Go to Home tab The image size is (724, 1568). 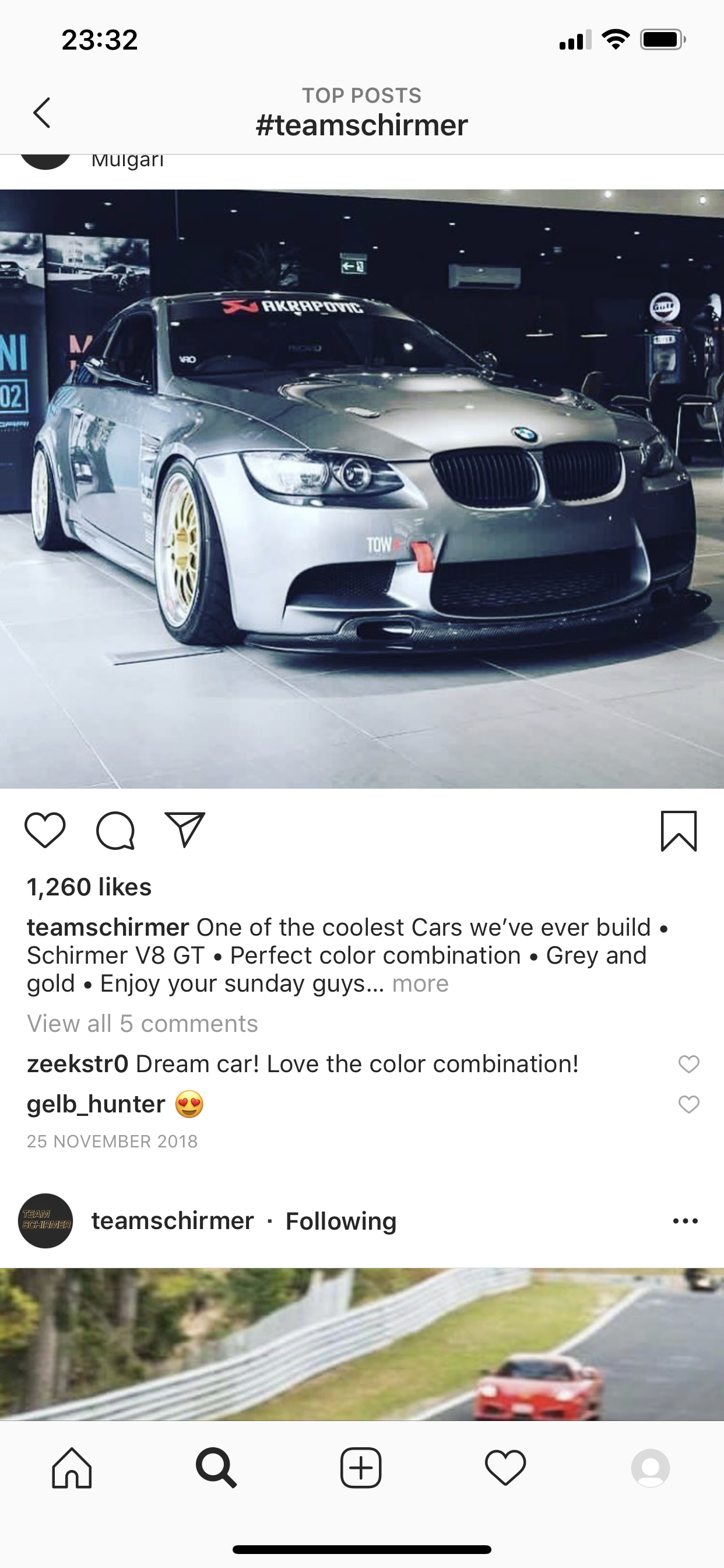pyautogui.click(x=72, y=1468)
